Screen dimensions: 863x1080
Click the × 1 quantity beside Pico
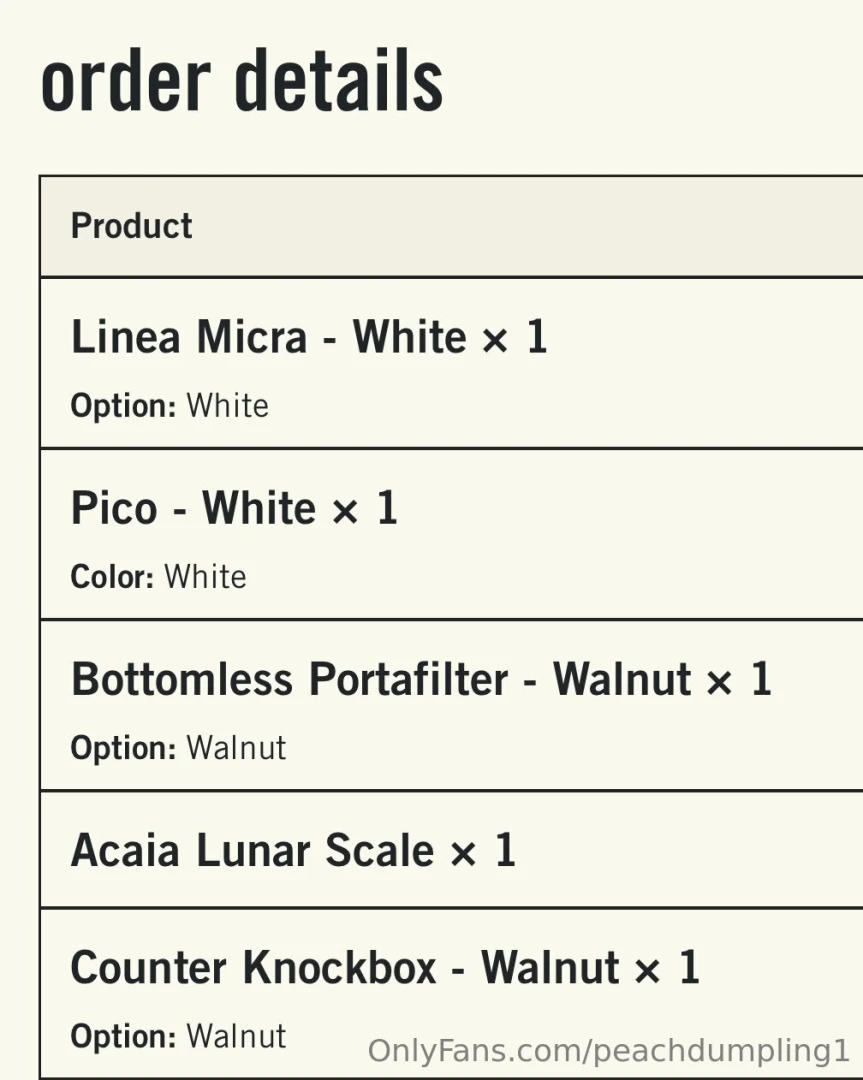(364, 508)
